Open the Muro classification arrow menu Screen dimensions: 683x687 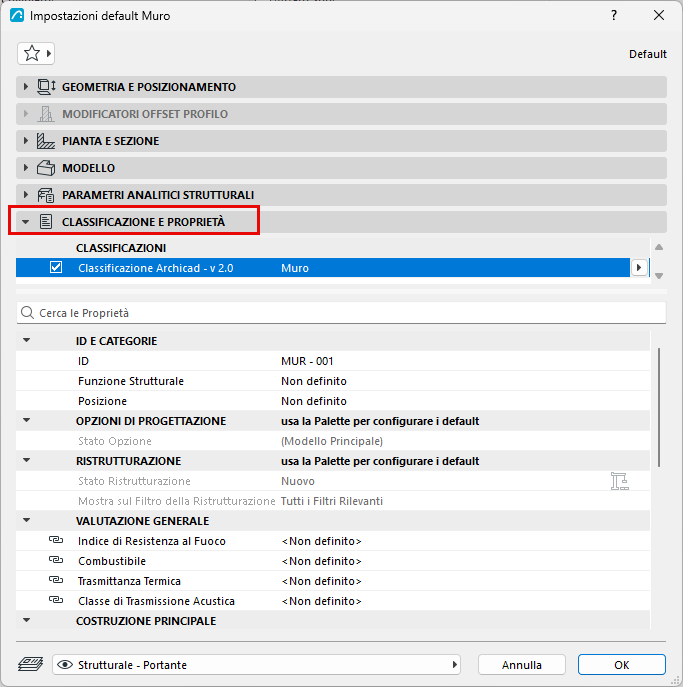(639, 267)
